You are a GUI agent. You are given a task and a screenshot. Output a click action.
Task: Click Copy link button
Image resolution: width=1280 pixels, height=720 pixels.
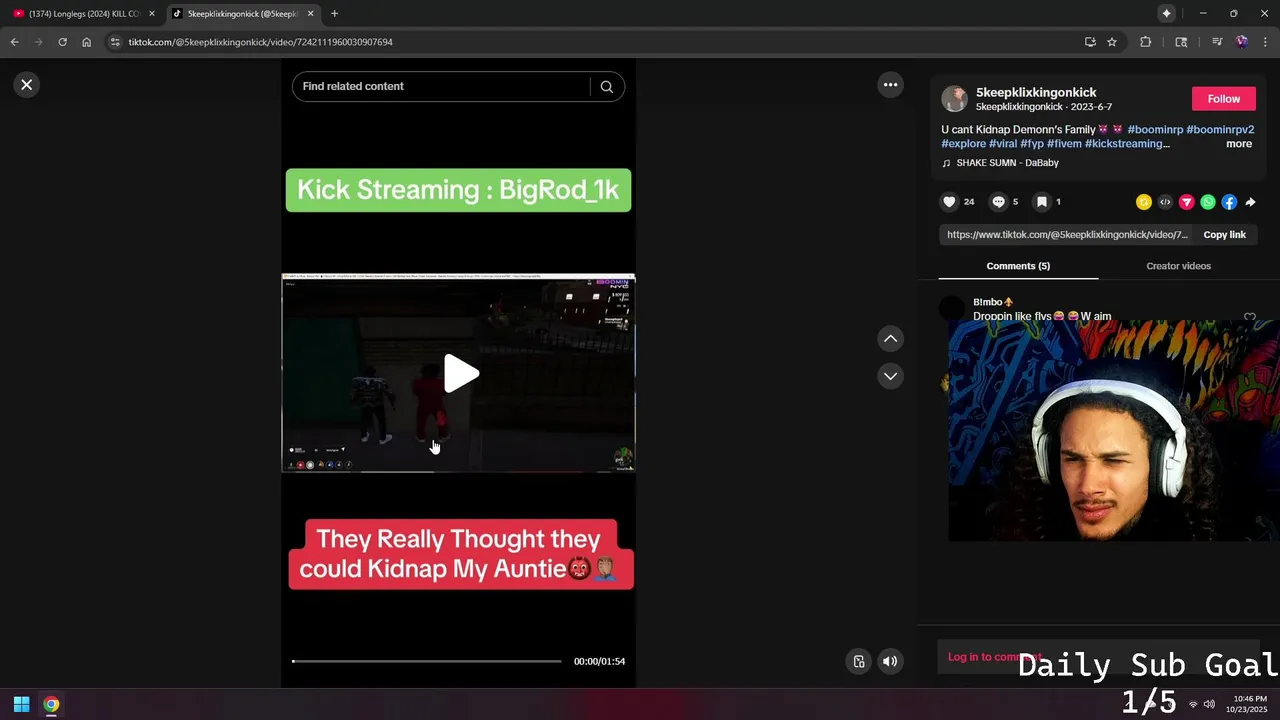coord(1224,235)
